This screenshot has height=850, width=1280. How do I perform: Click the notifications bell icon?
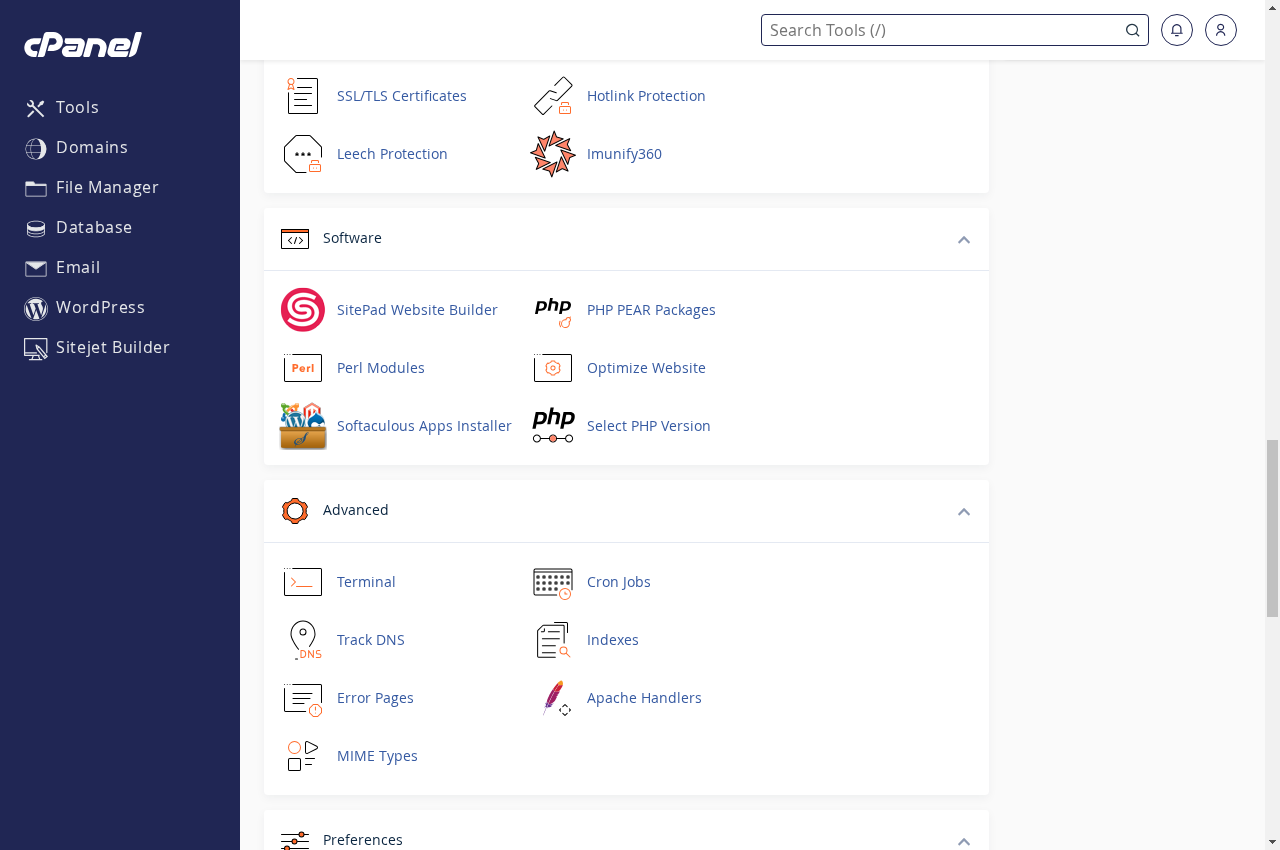(1177, 30)
